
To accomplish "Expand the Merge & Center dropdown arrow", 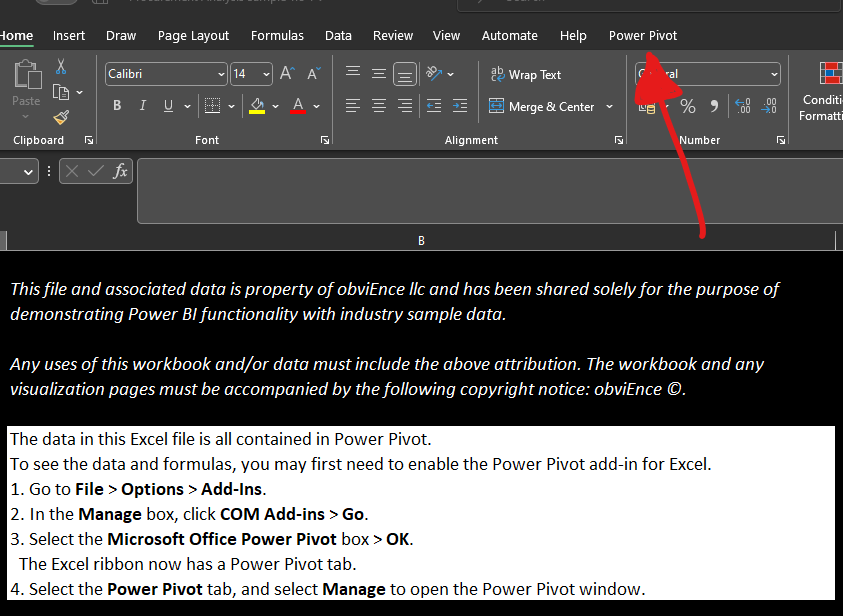I will tap(609, 107).
